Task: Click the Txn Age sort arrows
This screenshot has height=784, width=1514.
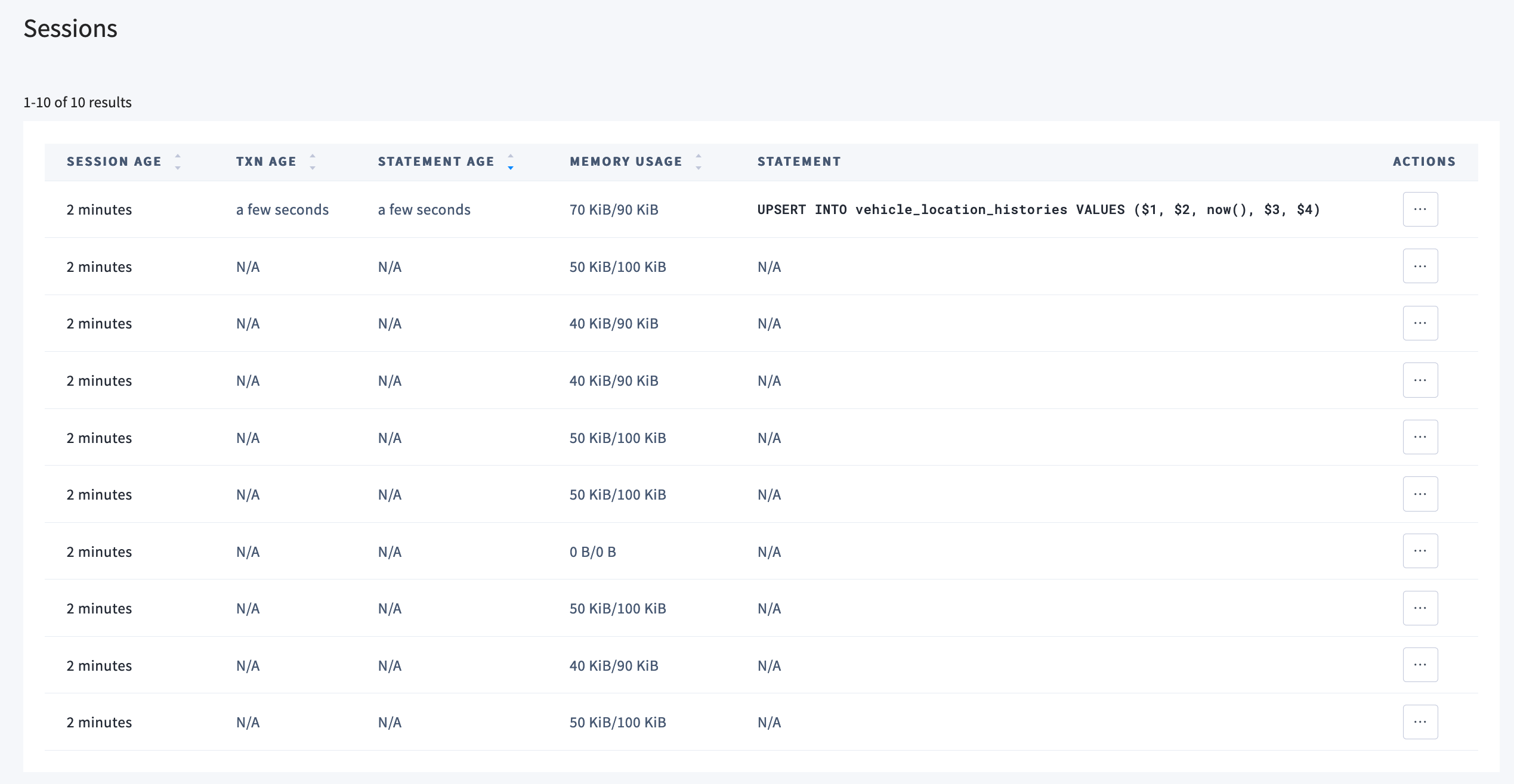Action: click(x=312, y=161)
